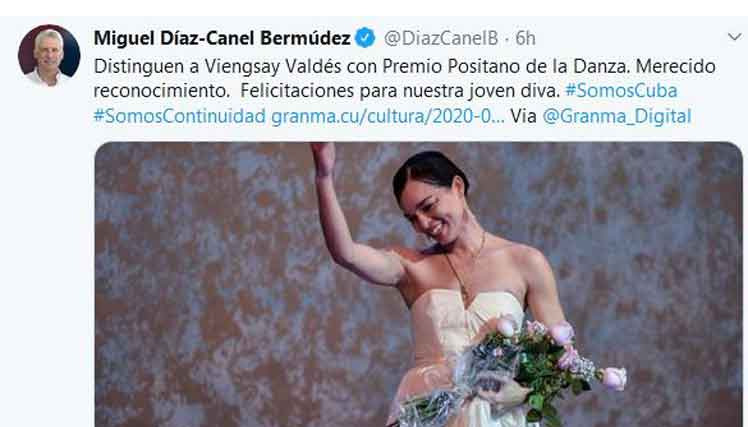This screenshot has height=427, width=748.
Task: Open the attached dancer photo
Action: pyautogui.click(x=418, y=284)
